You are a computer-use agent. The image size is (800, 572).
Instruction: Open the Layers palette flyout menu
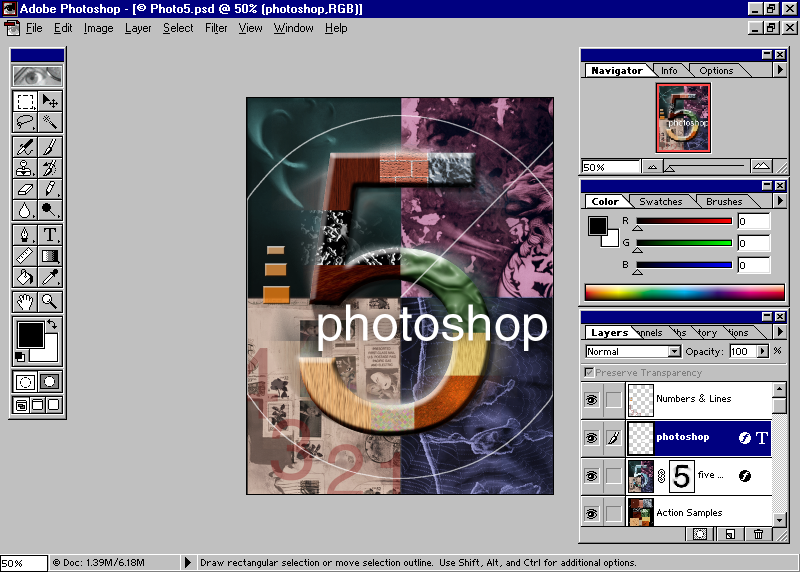pyautogui.click(x=780, y=332)
